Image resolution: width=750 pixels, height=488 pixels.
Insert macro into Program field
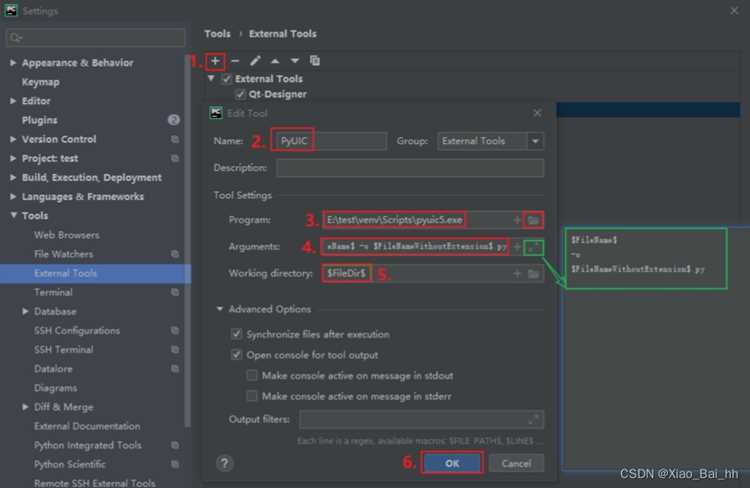(x=517, y=220)
